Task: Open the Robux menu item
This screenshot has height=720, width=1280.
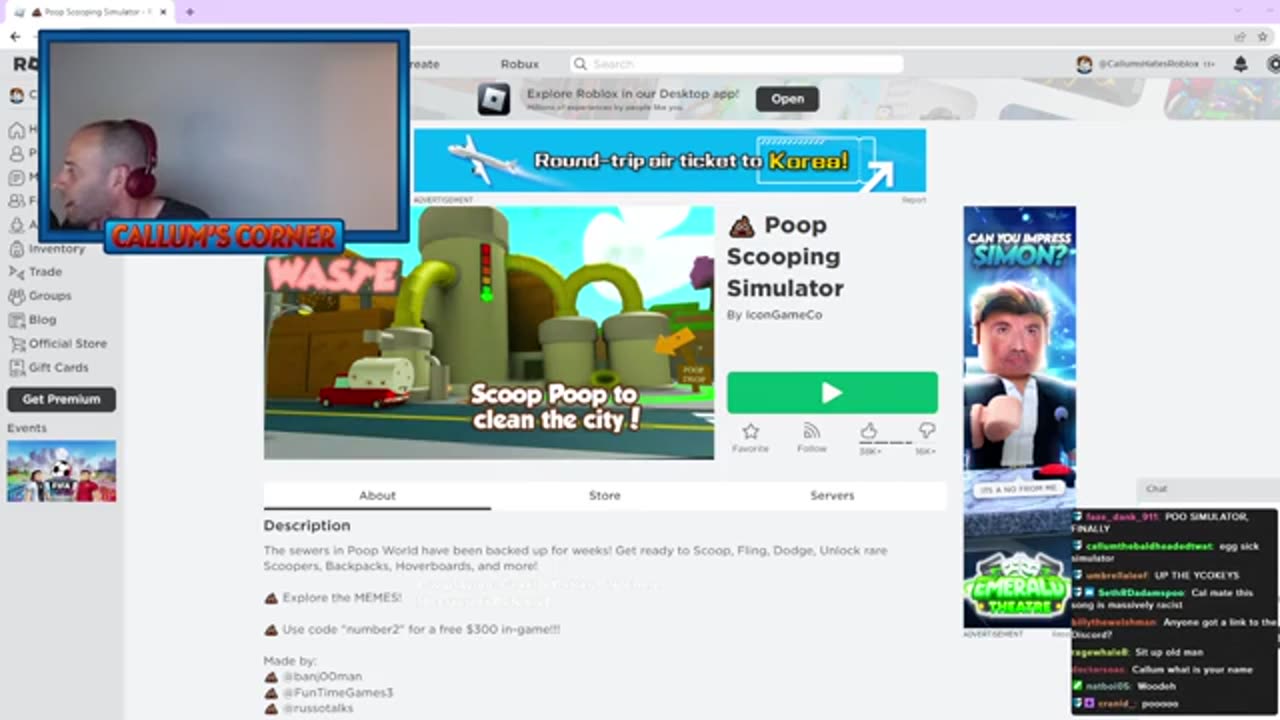Action: [520, 64]
